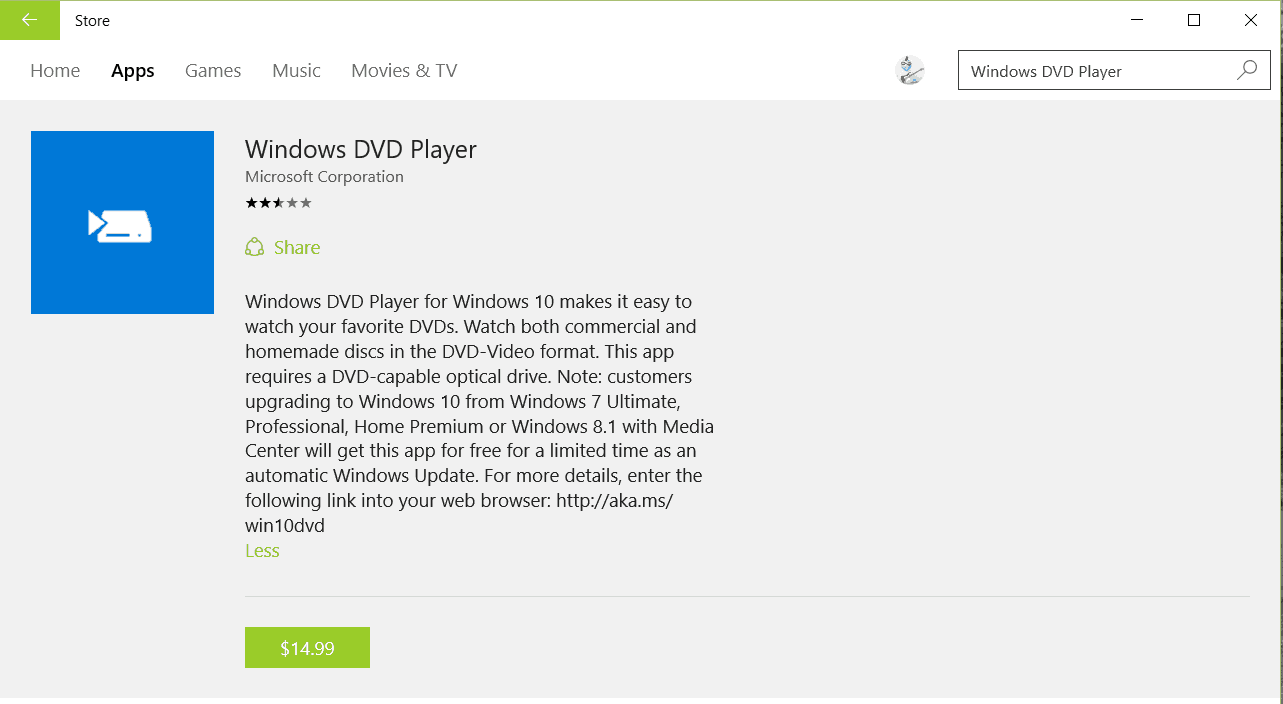Close the Store window
Viewport: 1283px width, 704px height.
[1251, 20]
